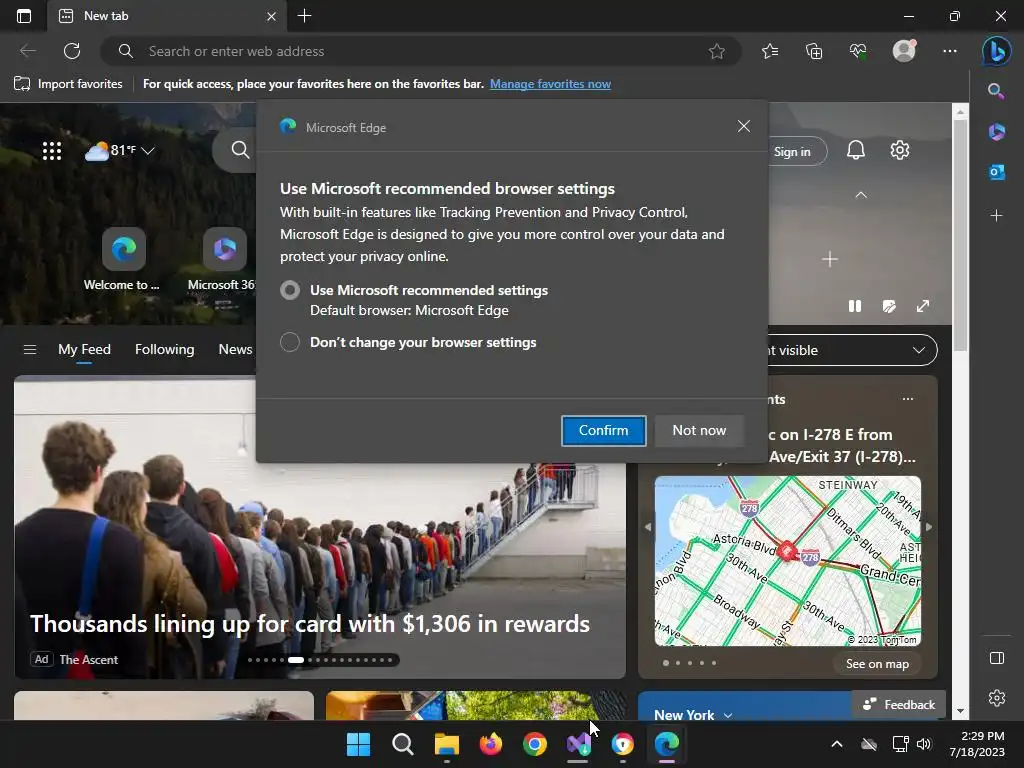
Task: Open Browser essentials heart icon
Action: click(x=858, y=51)
